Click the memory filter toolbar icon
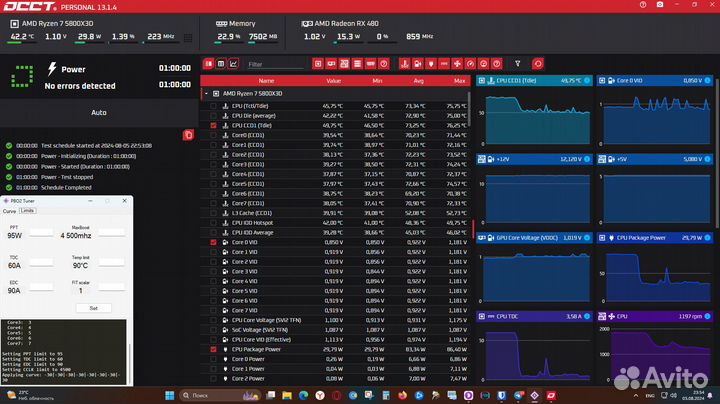Viewport: 720px width, 404px height. (x=371, y=64)
